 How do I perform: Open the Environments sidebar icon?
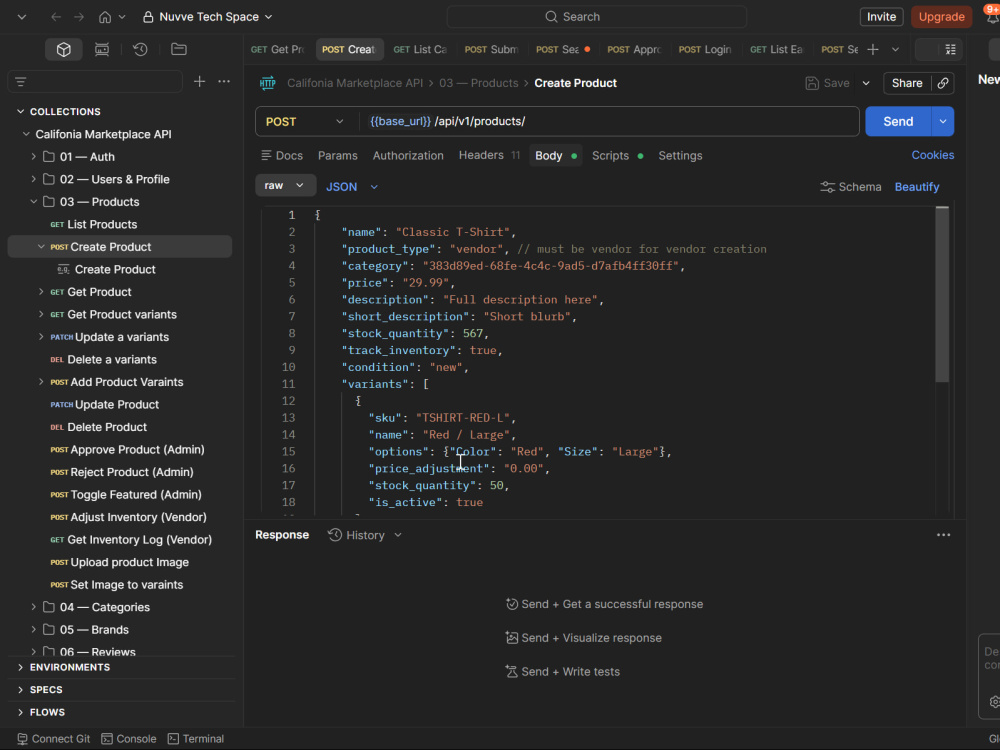point(101,49)
